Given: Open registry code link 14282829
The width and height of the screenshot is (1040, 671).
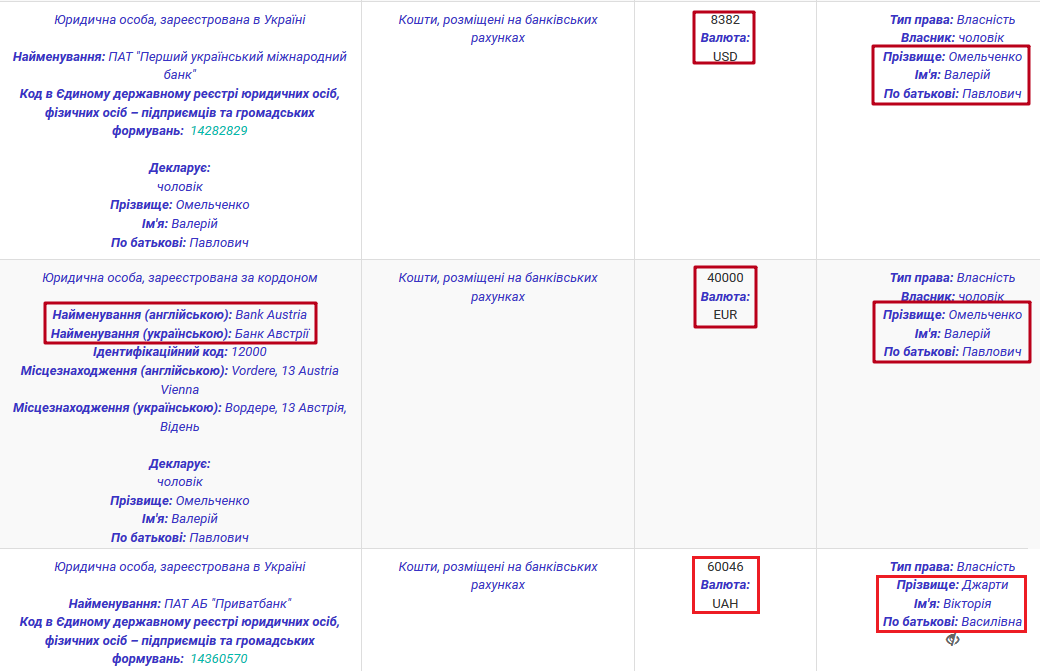Looking at the screenshot, I should click(218, 131).
